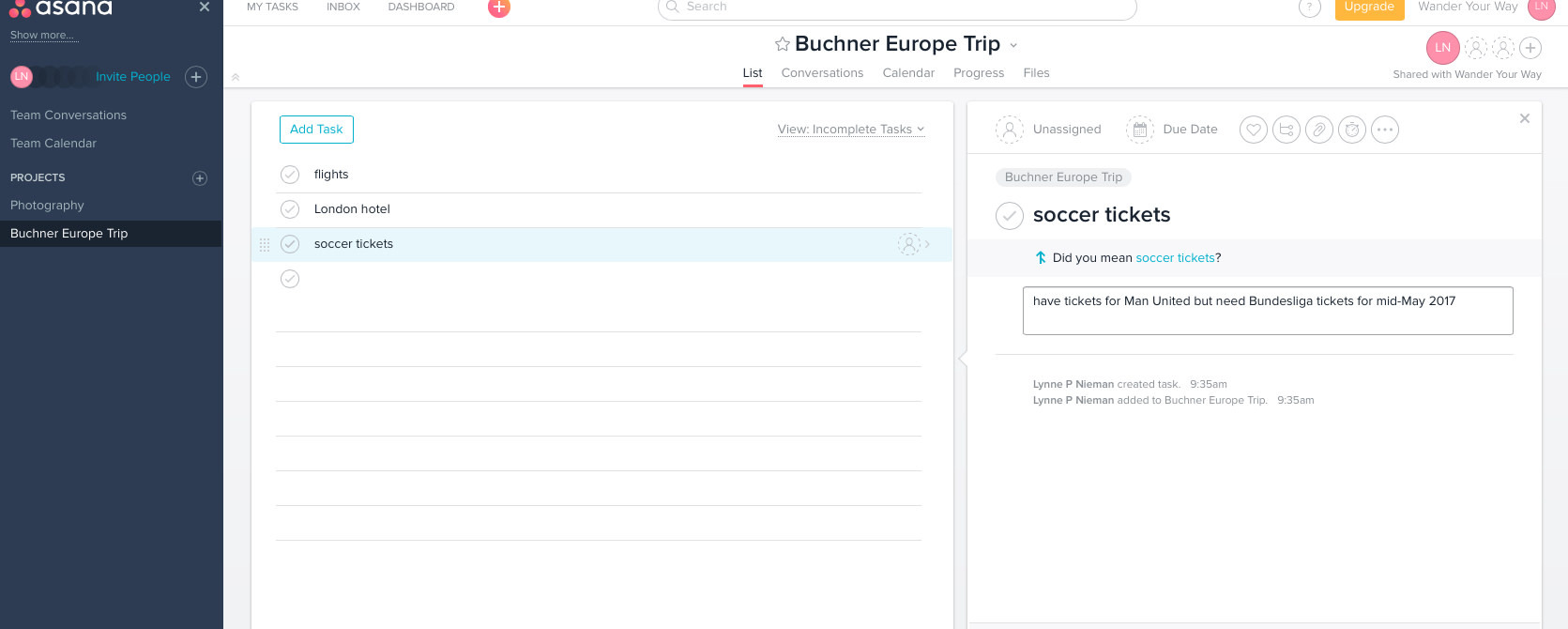The height and width of the screenshot is (629, 1568).
Task: Open Team Calendar
Action: [x=53, y=144]
